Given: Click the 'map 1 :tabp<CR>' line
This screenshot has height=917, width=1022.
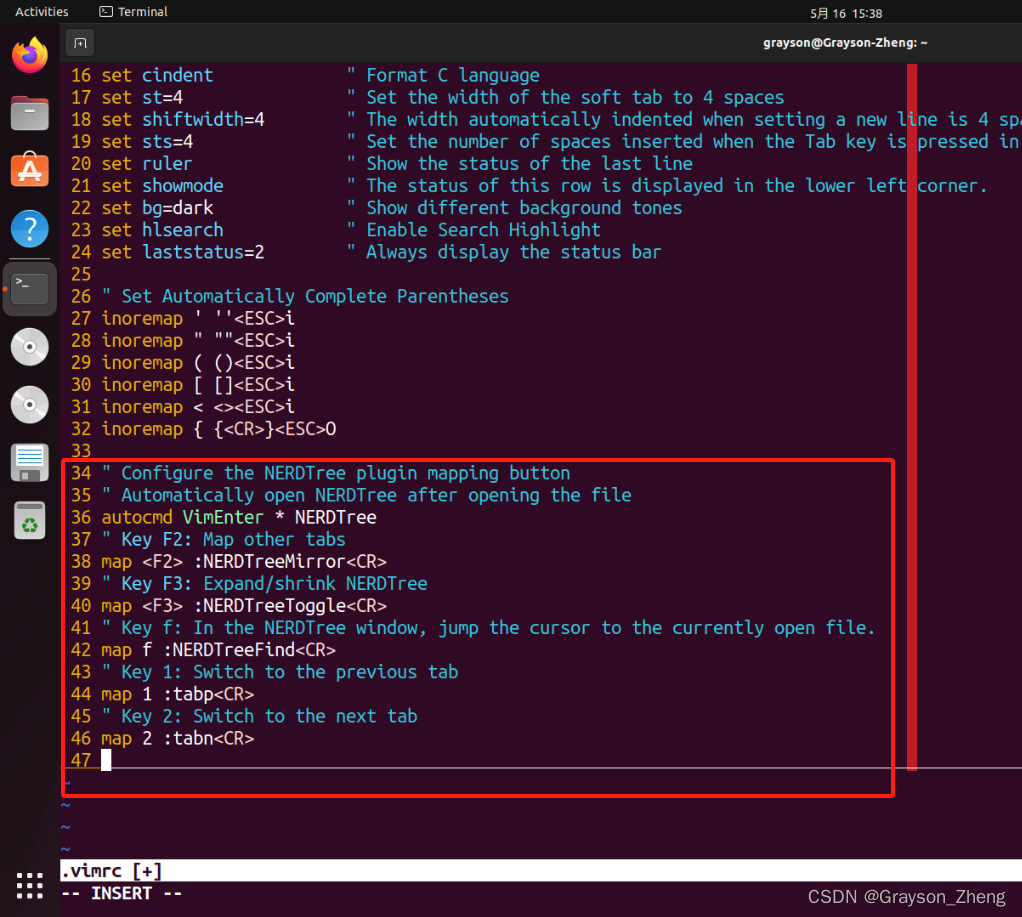Looking at the screenshot, I should click(178, 695).
